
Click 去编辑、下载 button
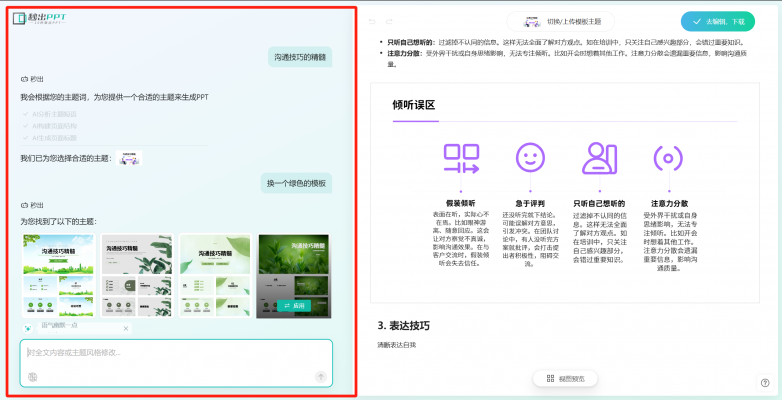coord(718,21)
